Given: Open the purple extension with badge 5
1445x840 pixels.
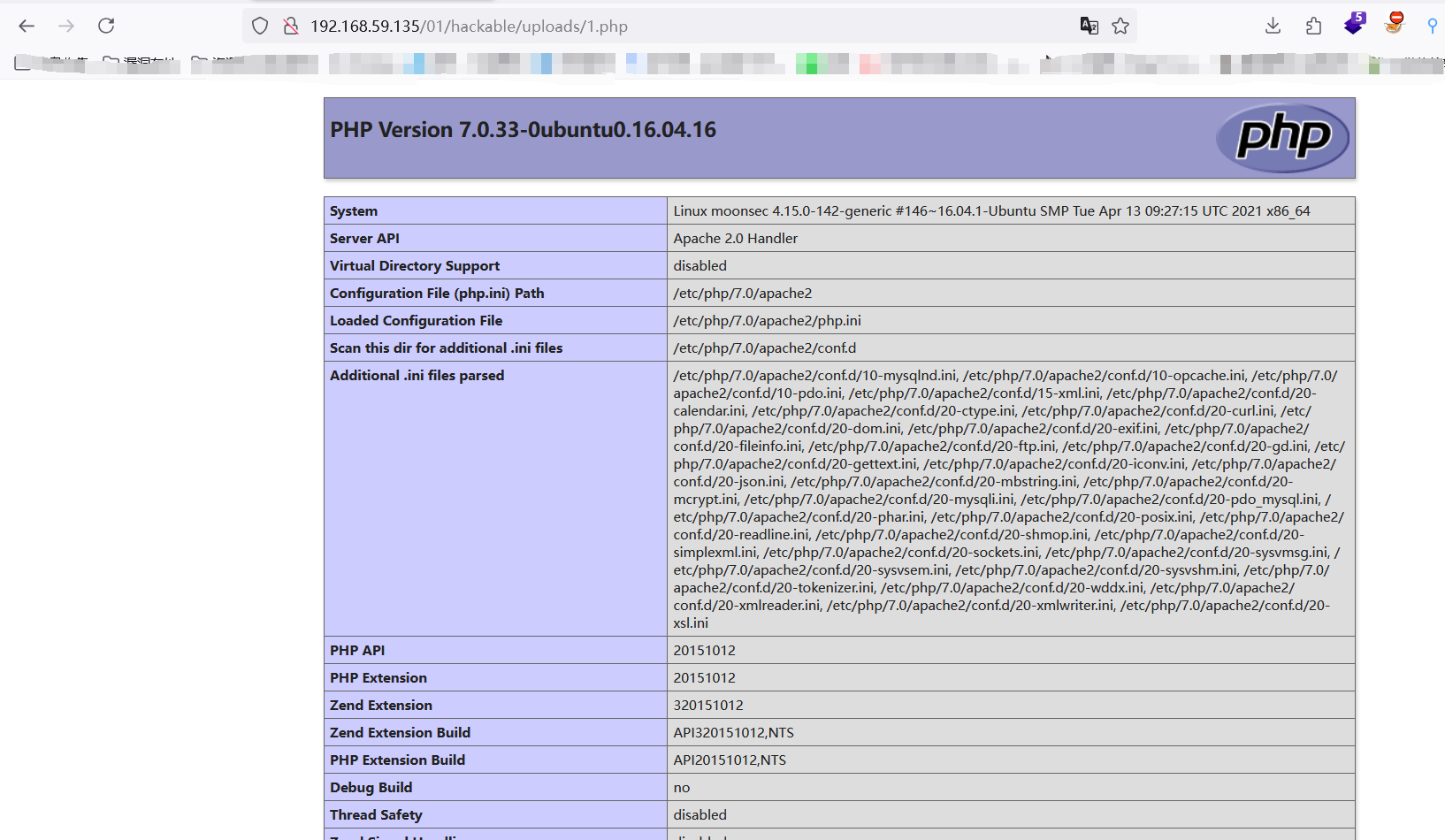Looking at the screenshot, I should [1354, 24].
